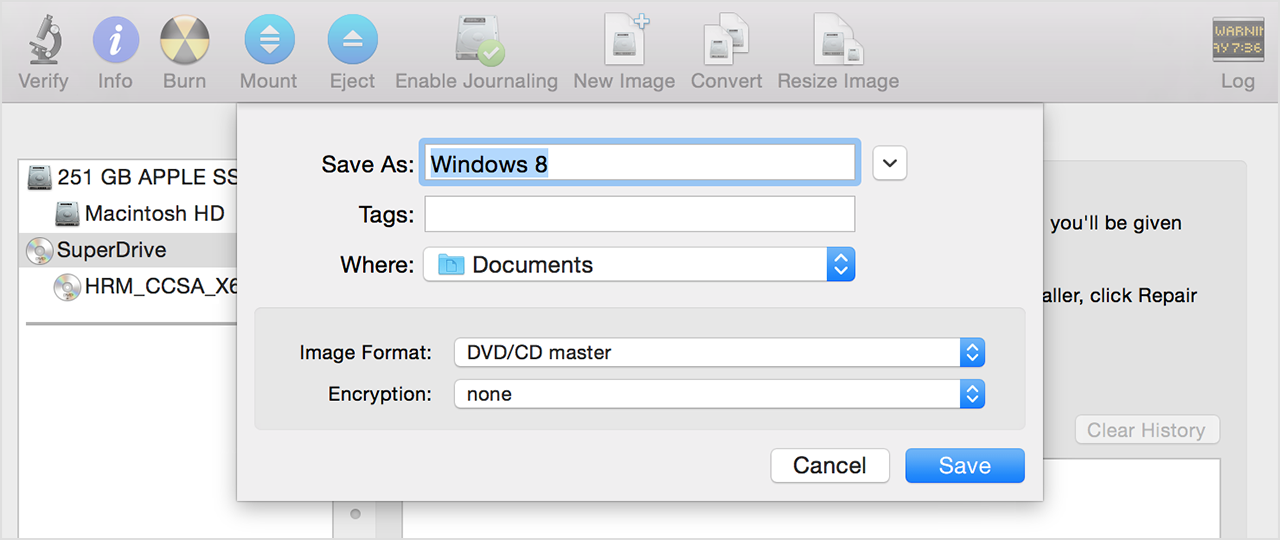This screenshot has width=1280, height=540.
Task: Click the Resize Image toolbar icon
Action: [838, 40]
